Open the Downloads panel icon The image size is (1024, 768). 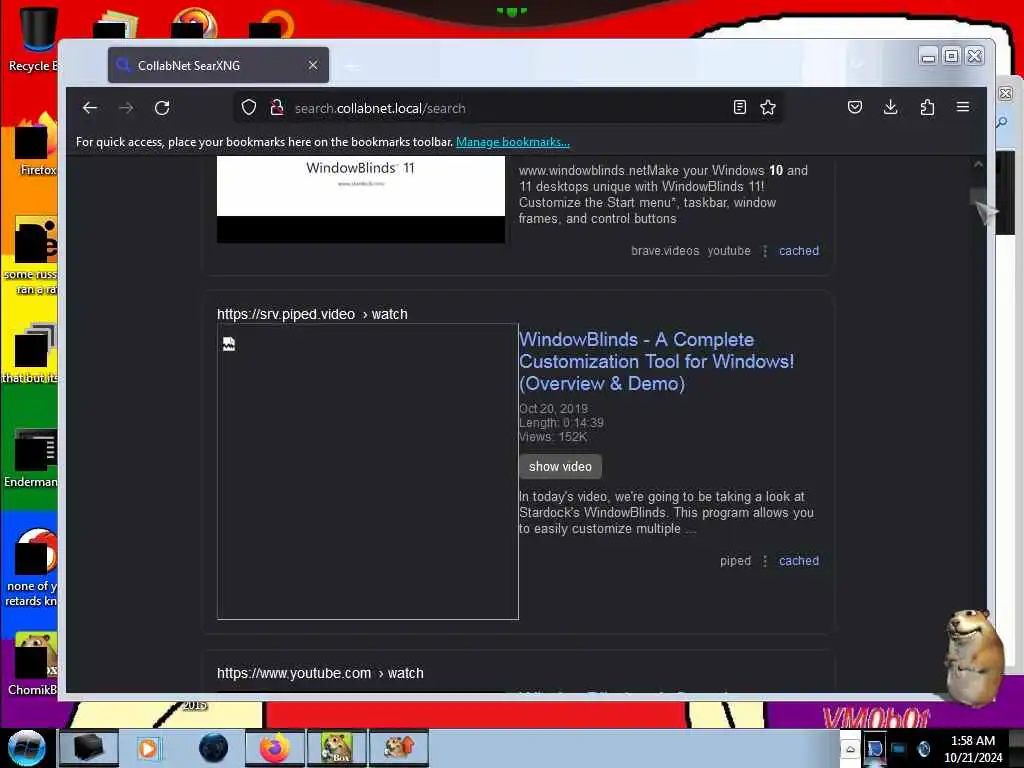(890, 107)
